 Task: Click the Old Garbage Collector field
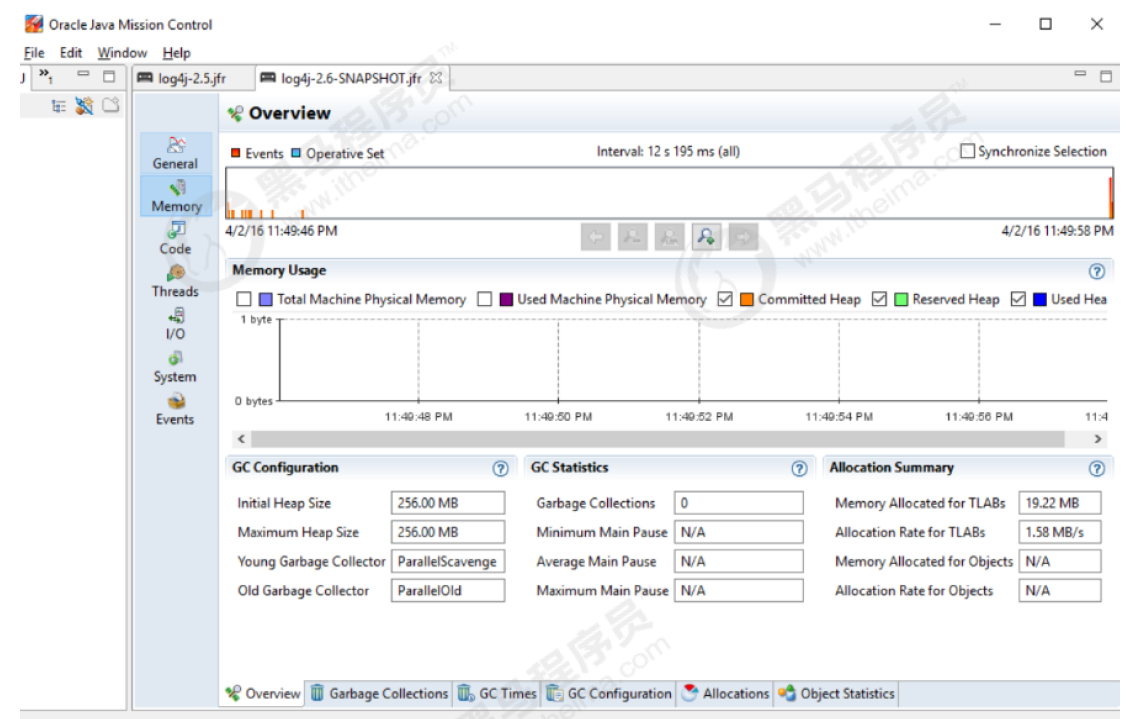[x=448, y=590]
